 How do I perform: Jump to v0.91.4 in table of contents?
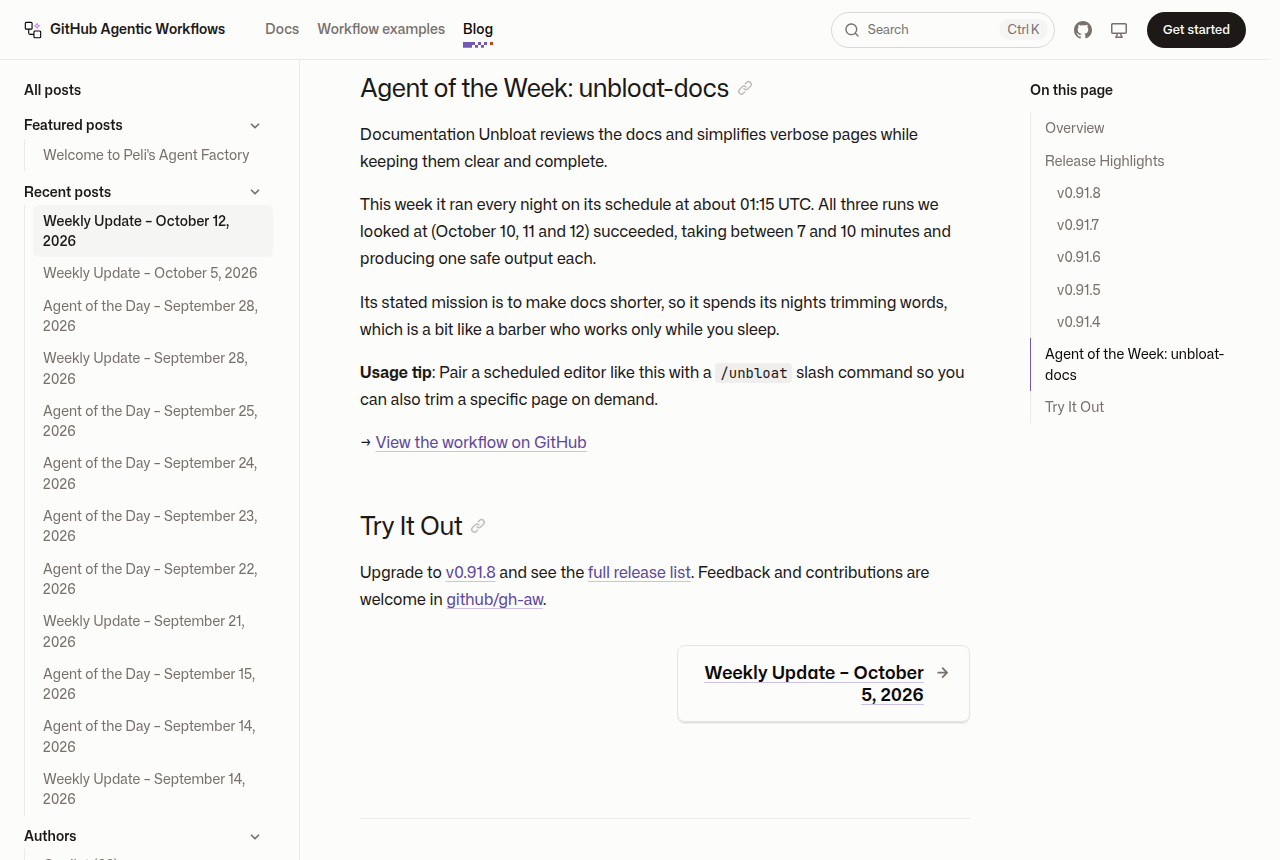1079,322
